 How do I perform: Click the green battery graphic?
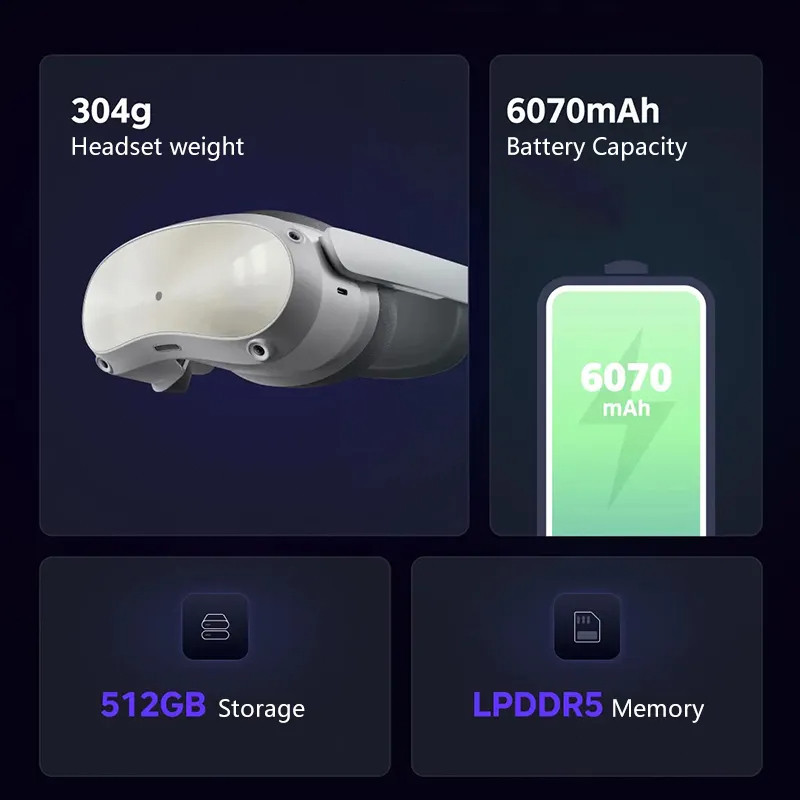click(626, 406)
